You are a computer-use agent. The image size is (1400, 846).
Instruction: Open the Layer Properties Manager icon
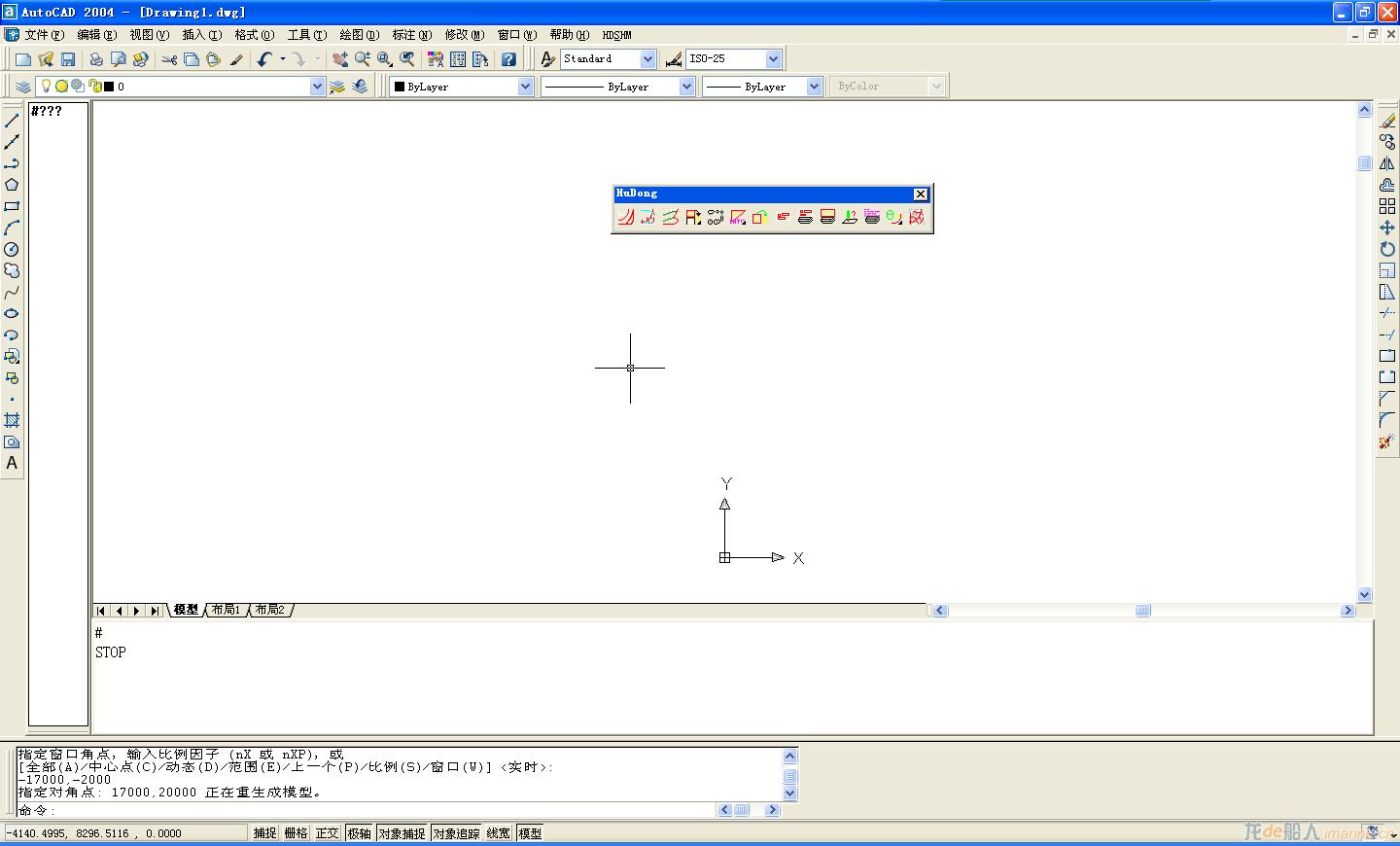pos(23,87)
